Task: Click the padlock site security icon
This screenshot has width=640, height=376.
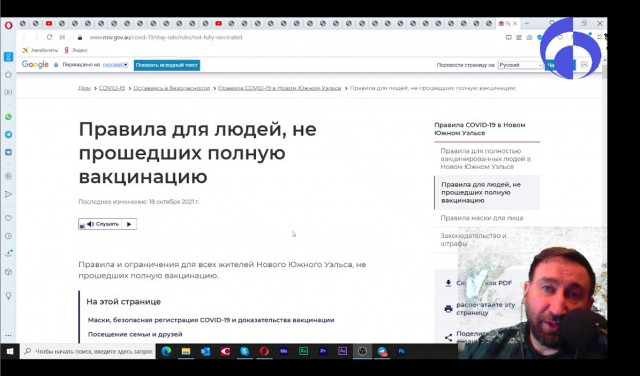Action: click(x=80, y=37)
